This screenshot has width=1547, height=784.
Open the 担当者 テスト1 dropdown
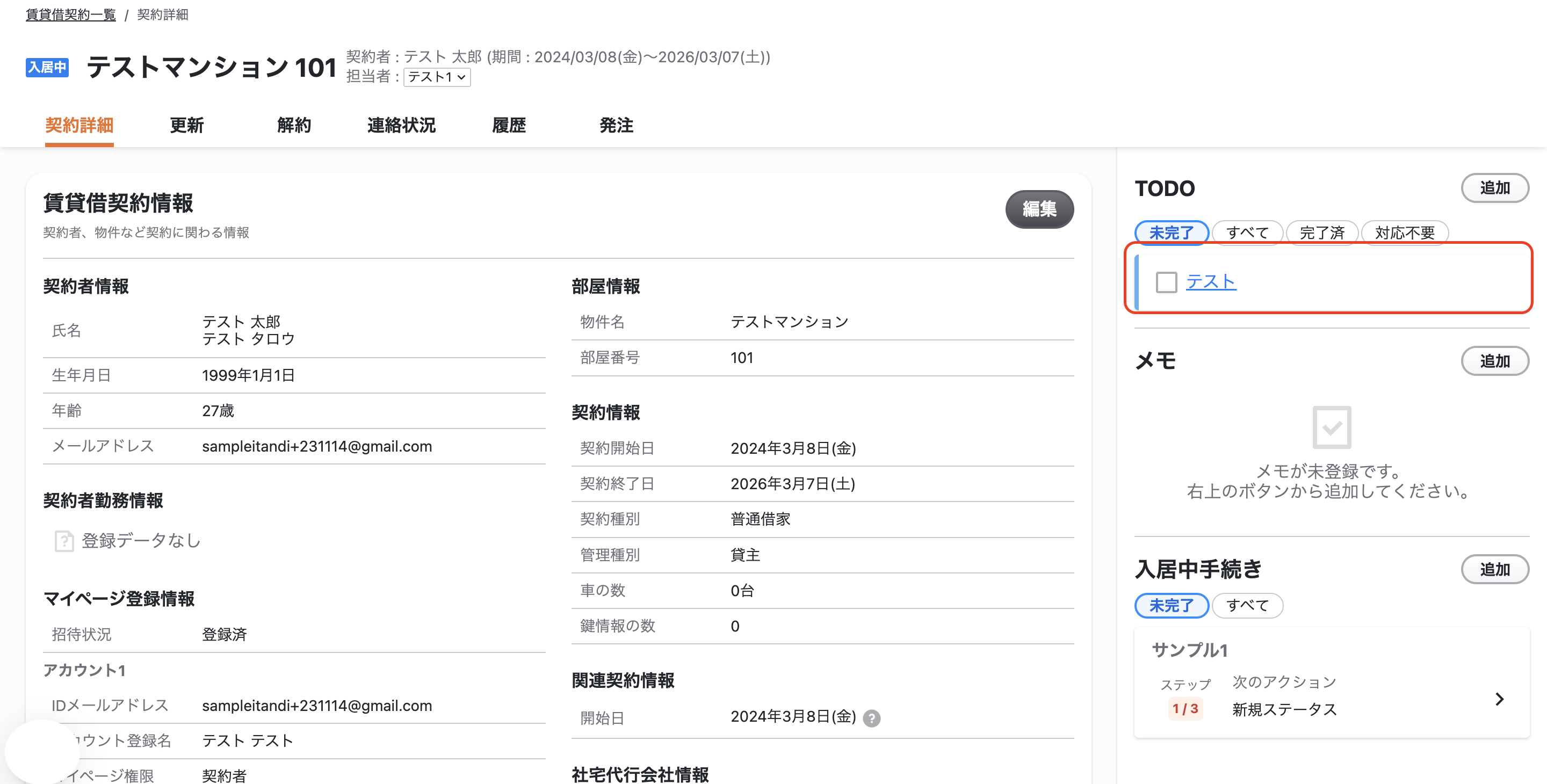coord(437,77)
